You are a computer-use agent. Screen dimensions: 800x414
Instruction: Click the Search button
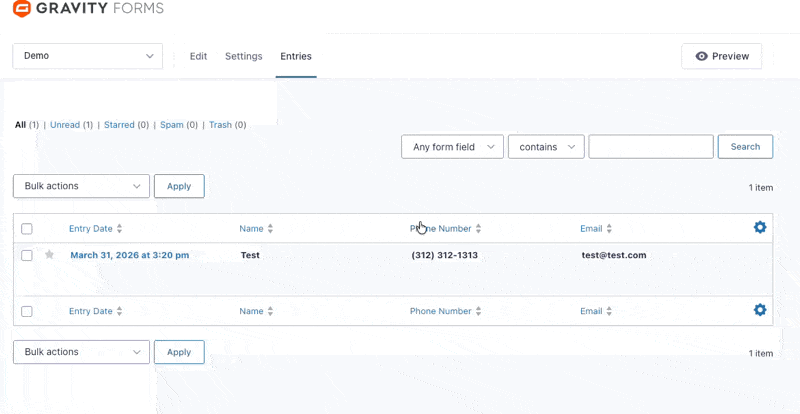click(745, 147)
